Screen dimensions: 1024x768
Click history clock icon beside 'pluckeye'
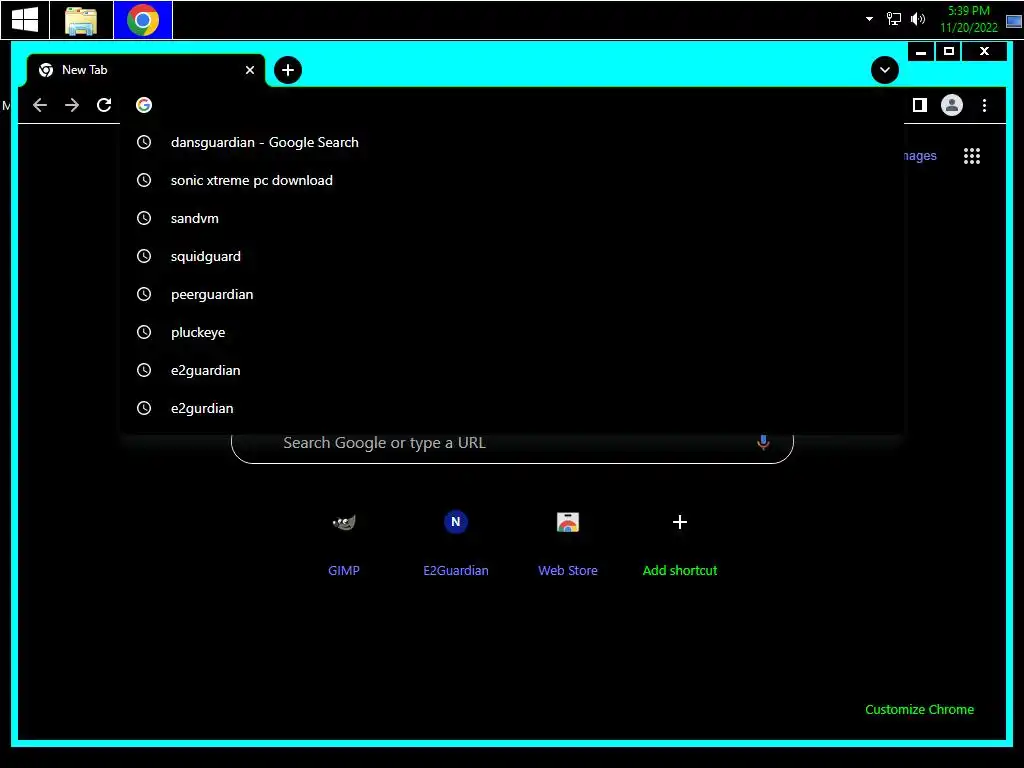pos(144,332)
